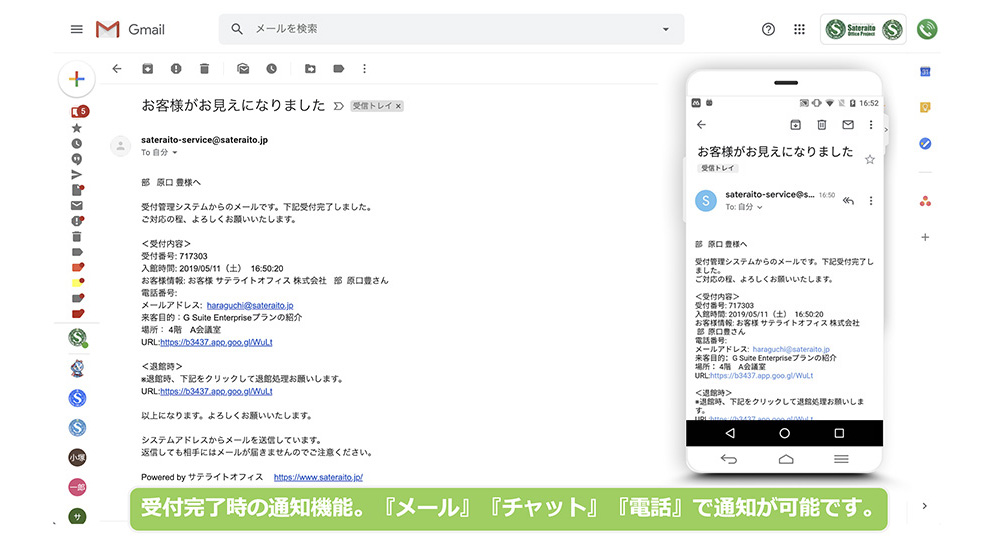The height and width of the screenshot is (543, 1000).
Task: Remove the 受信トレイ label via x
Action: click(399, 106)
